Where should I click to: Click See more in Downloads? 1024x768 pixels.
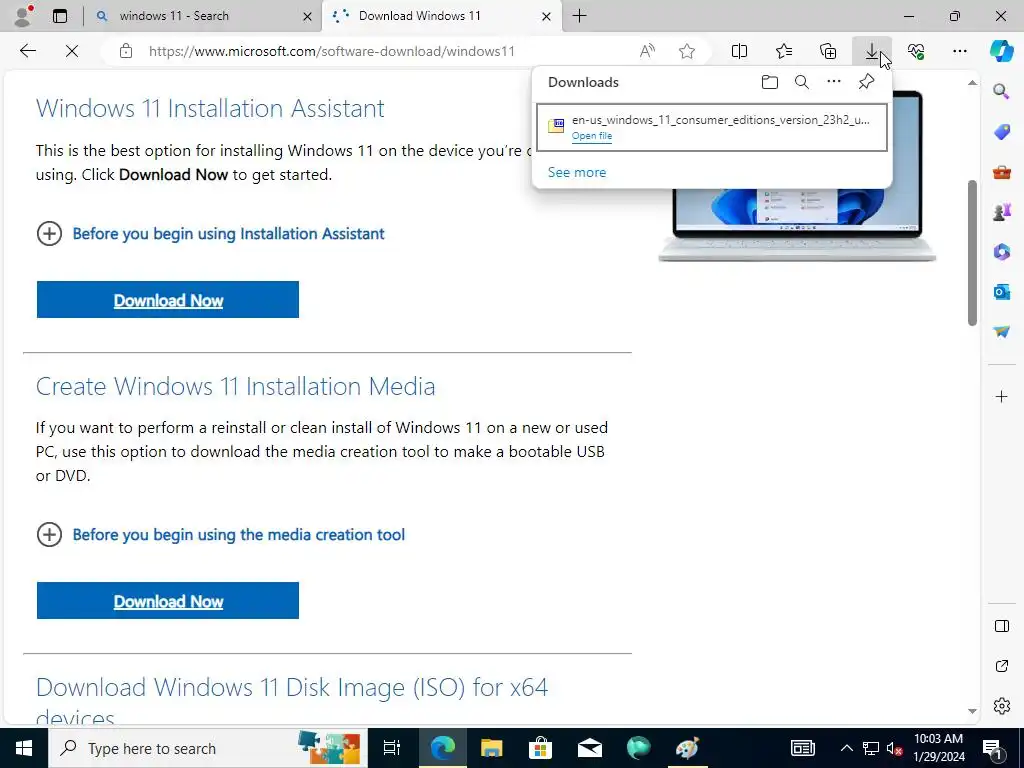click(577, 172)
